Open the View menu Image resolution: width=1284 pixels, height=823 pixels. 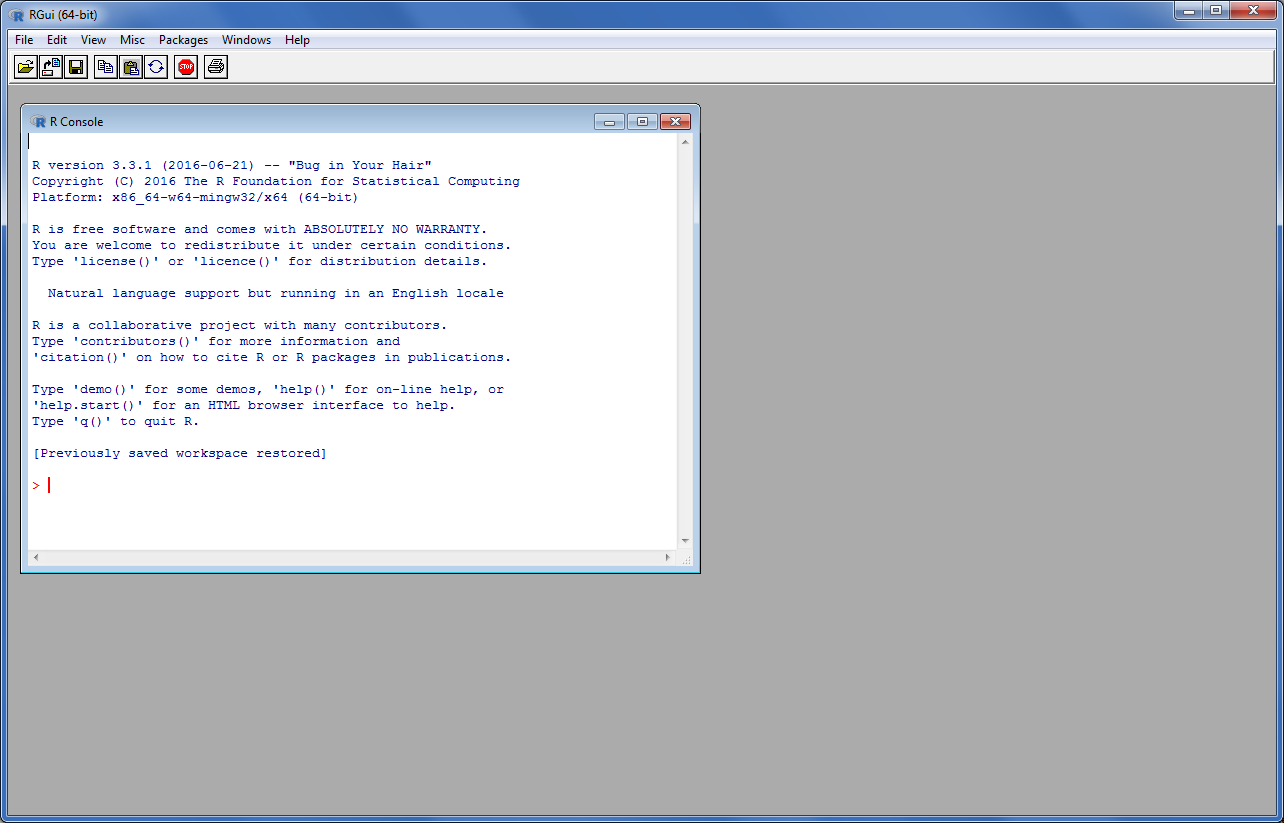tap(93, 40)
